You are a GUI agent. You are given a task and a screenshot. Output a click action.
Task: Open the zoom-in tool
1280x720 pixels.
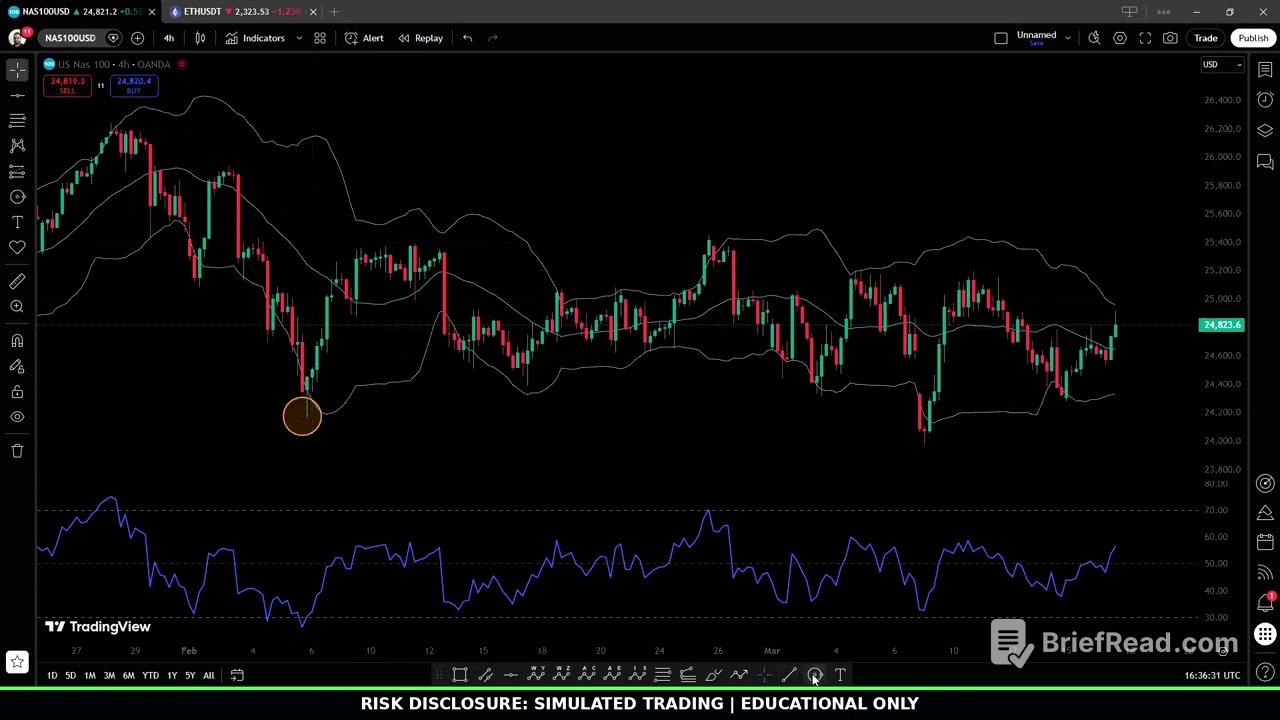(16, 306)
